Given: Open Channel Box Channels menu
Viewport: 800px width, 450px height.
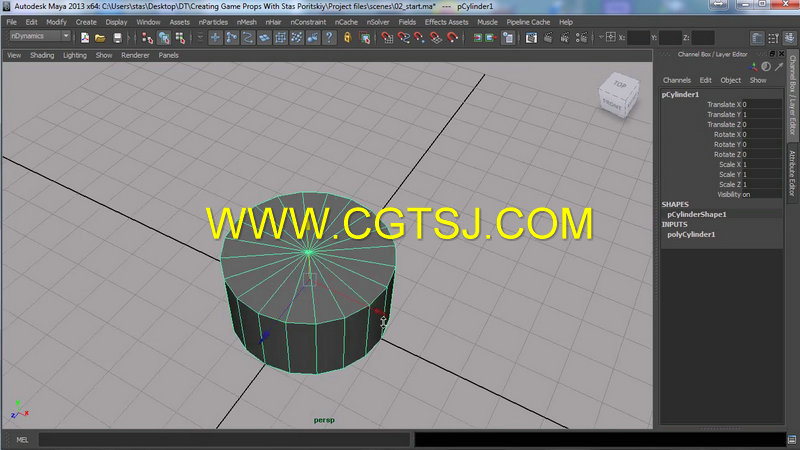Looking at the screenshot, I should click(x=677, y=80).
